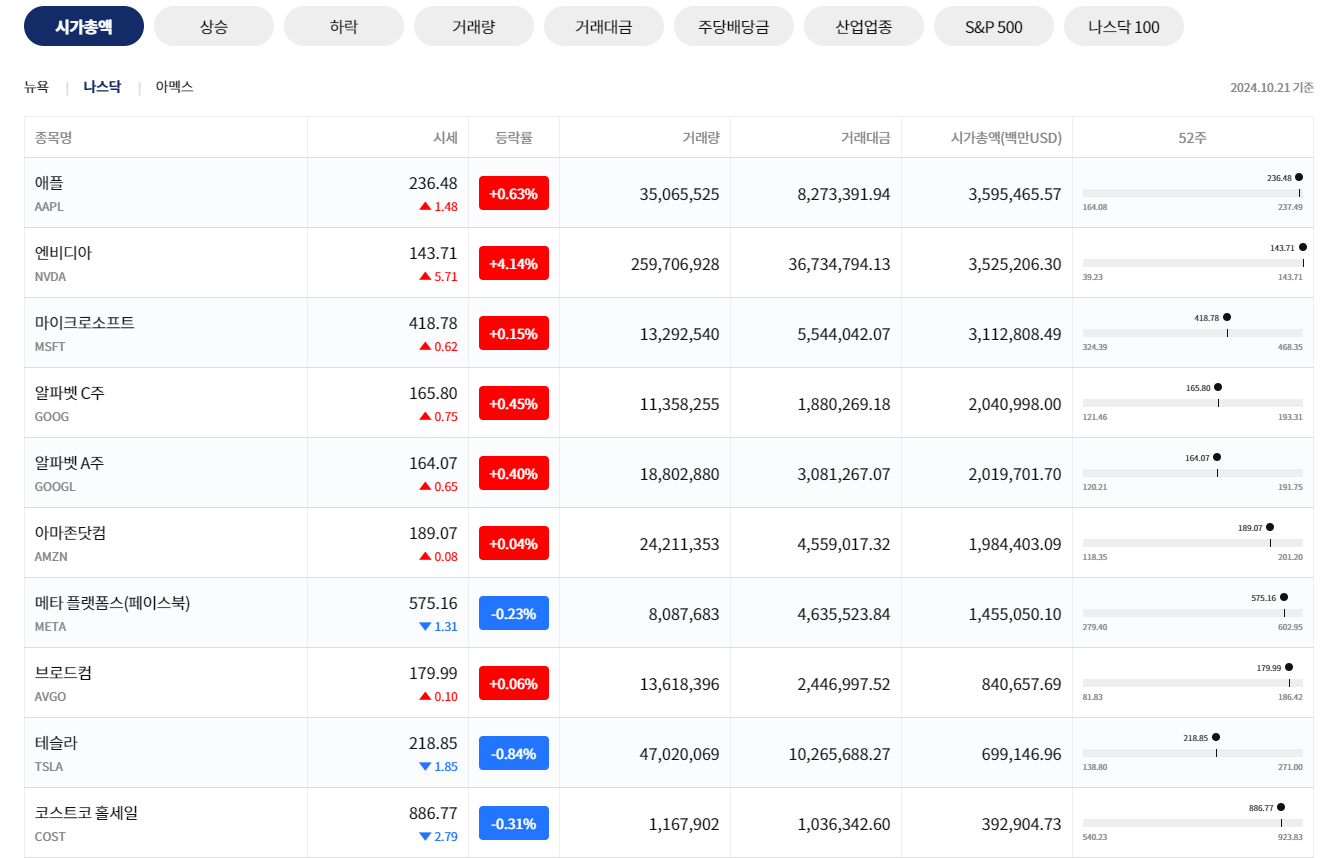Switch to the 산업업종 tab
Viewport: 1340px width, 858px height.
pyautogui.click(x=864, y=26)
